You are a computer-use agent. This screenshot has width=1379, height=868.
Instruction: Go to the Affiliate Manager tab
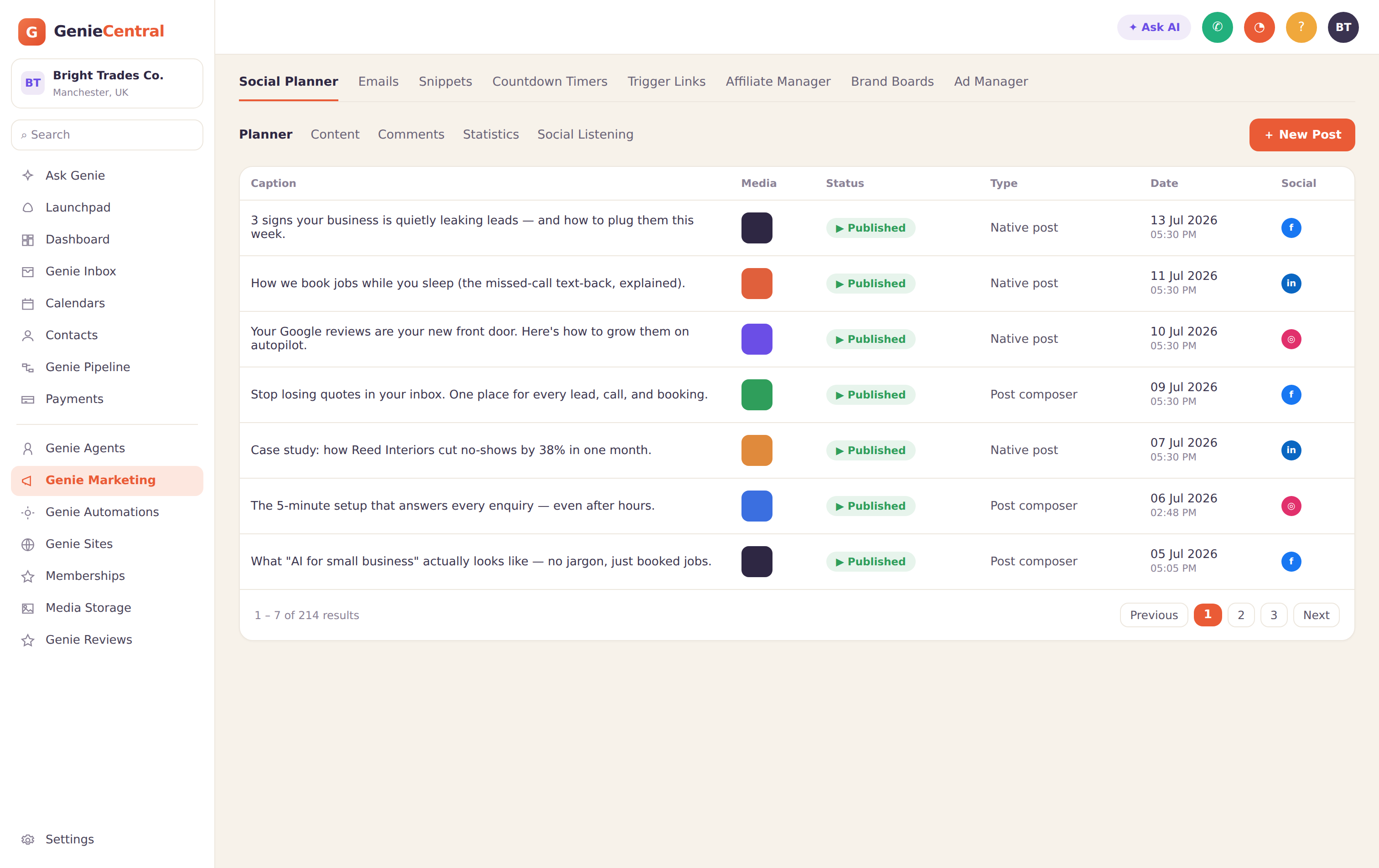pyautogui.click(x=778, y=81)
